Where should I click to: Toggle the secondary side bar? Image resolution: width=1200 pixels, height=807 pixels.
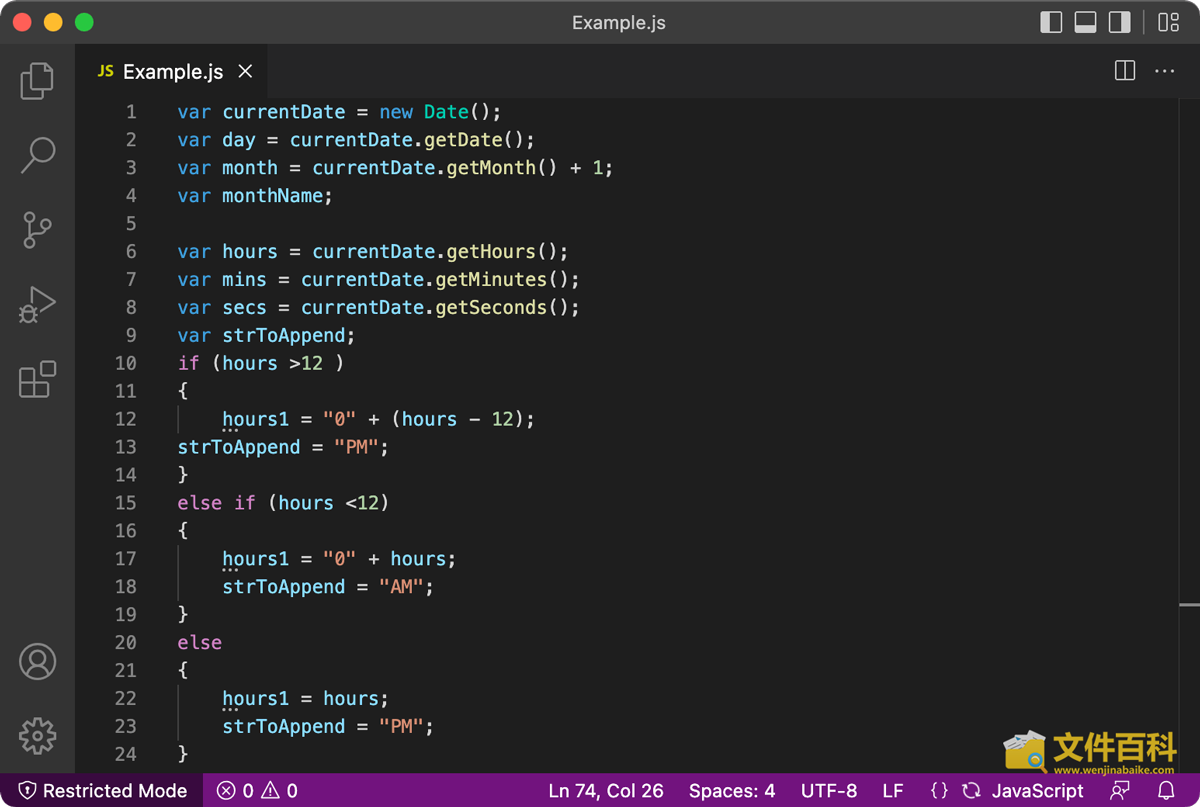[1120, 22]
